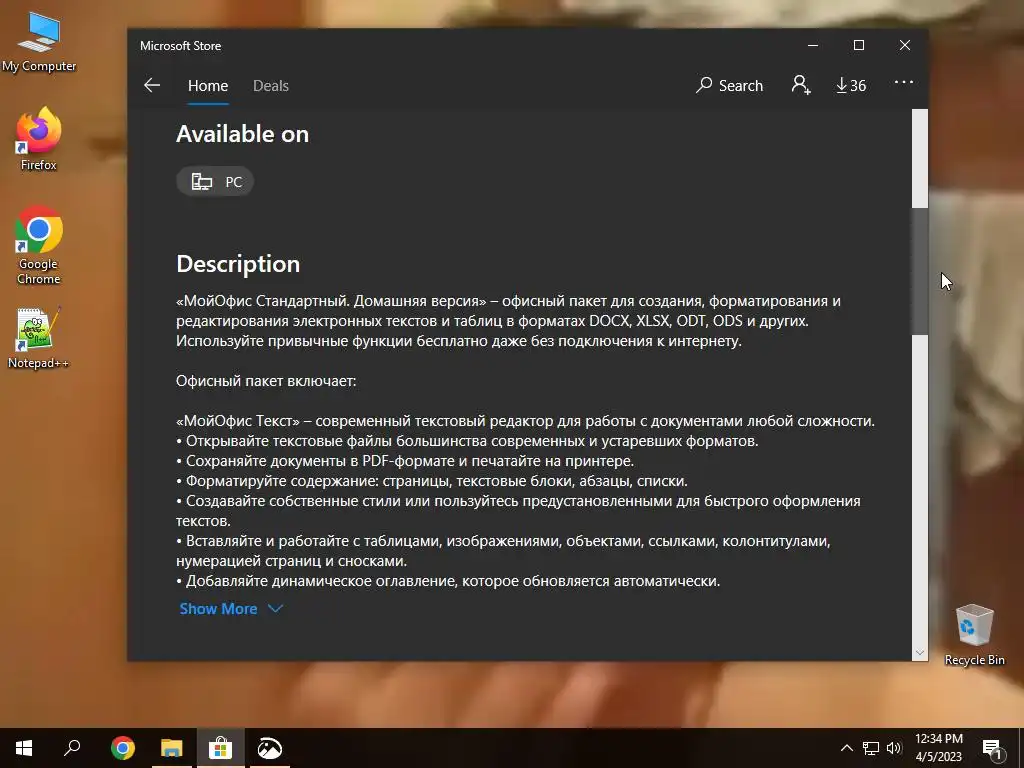Open Chrome from the taskbar
This screenshot has height=768, width=1024.
(122, 748)
